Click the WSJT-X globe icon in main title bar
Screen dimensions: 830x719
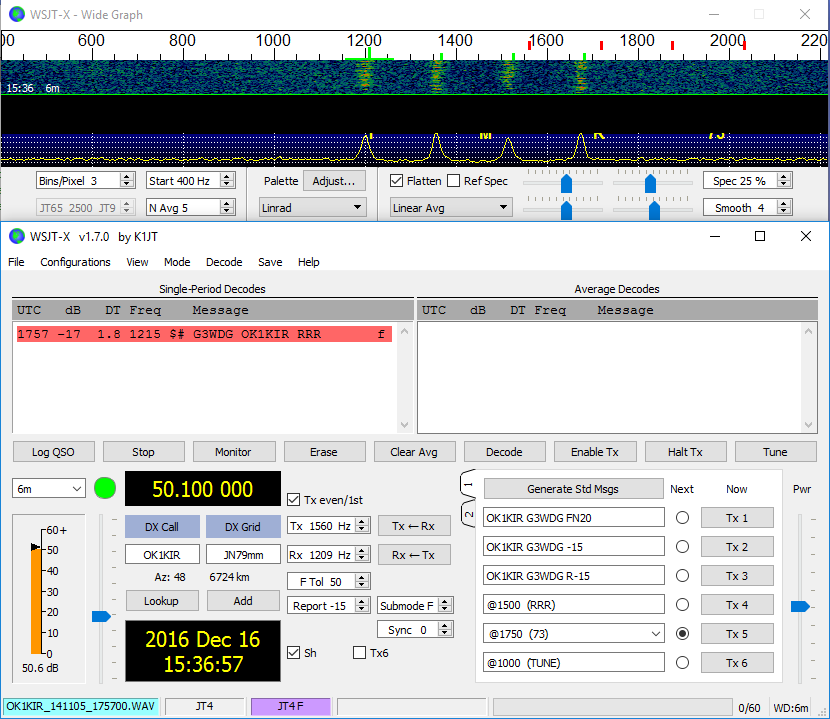(x=16, y=236)
